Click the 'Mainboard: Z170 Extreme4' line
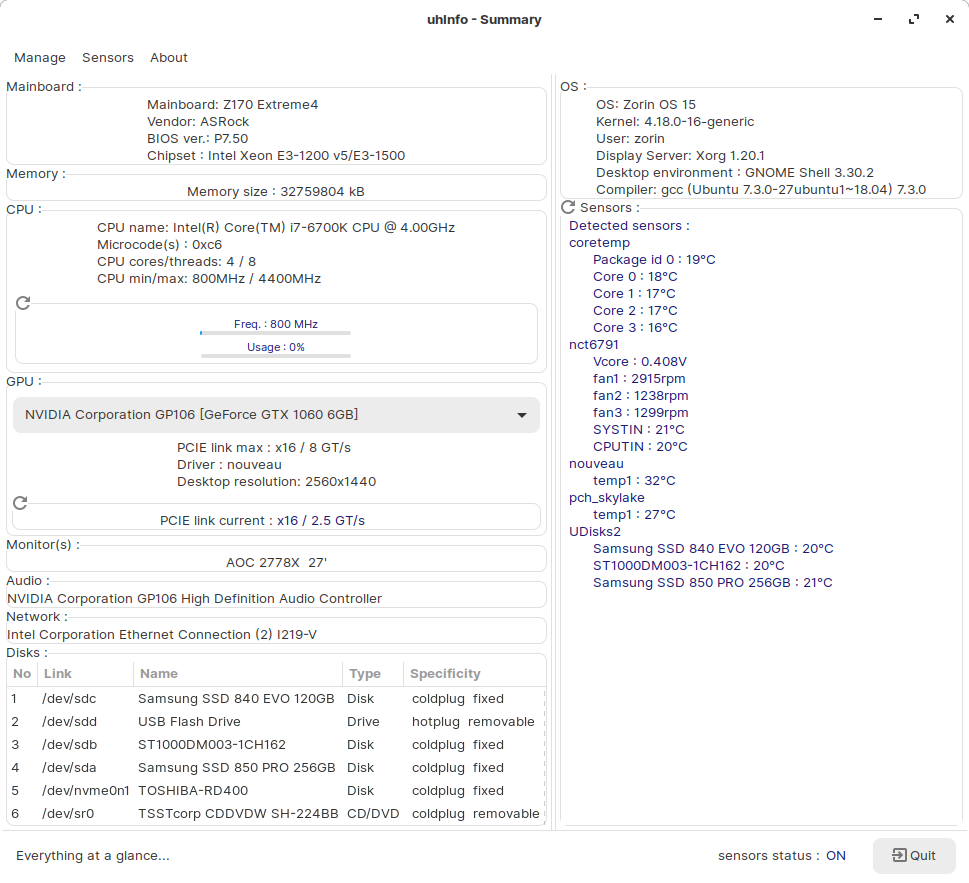 click(x=232, y=104)
